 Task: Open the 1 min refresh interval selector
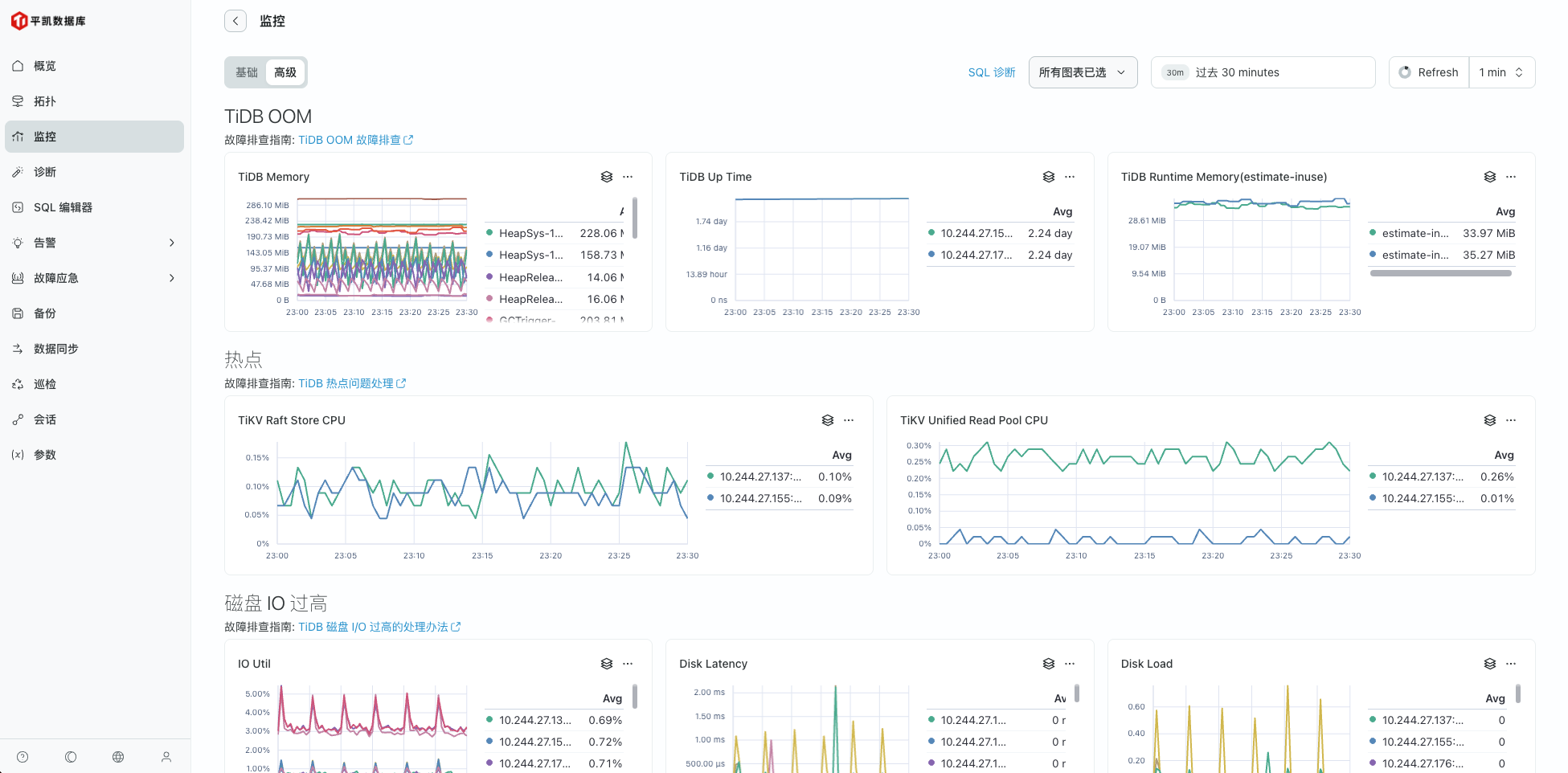click(1501, 72)
